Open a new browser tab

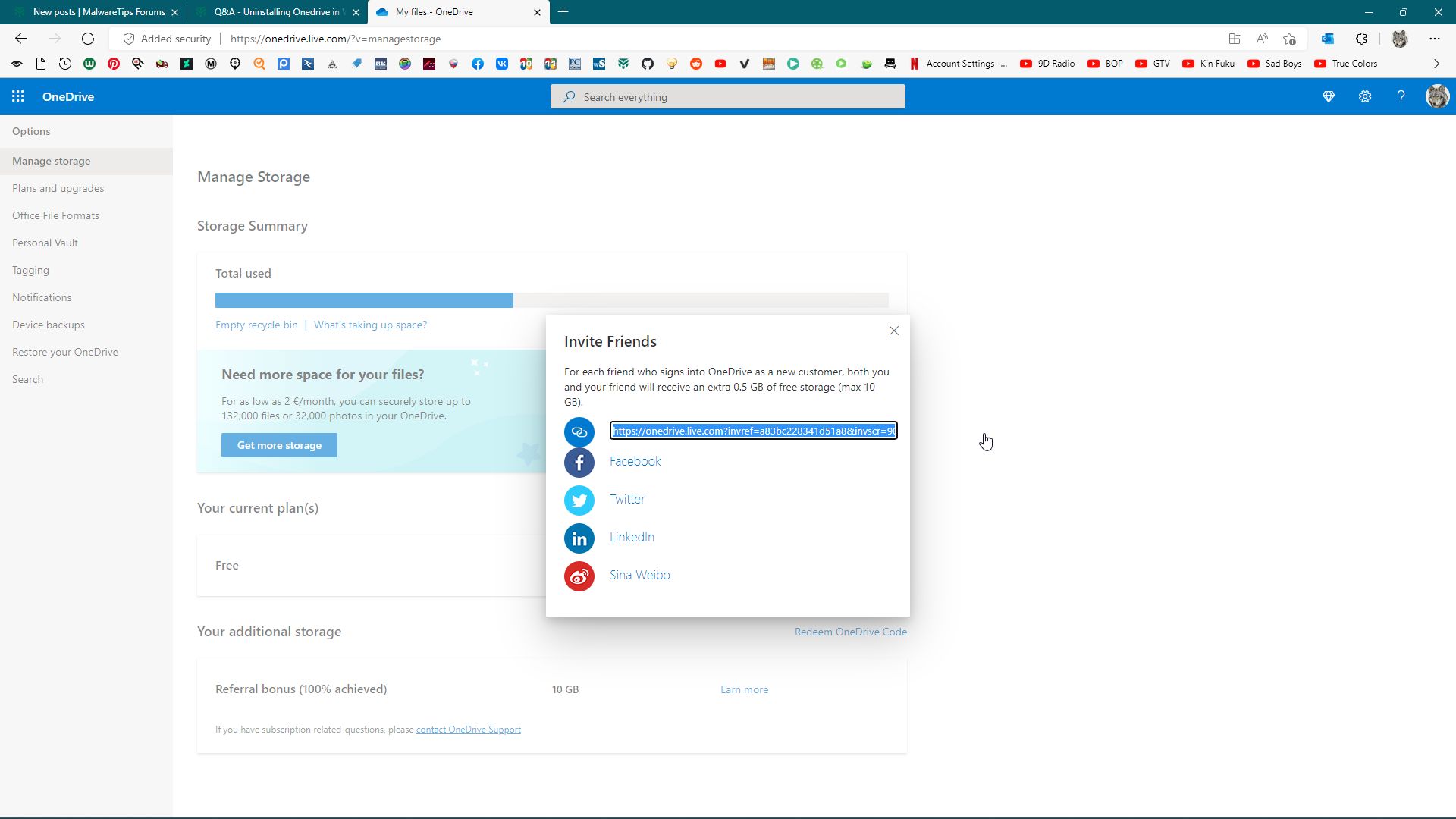coord(563,12)
